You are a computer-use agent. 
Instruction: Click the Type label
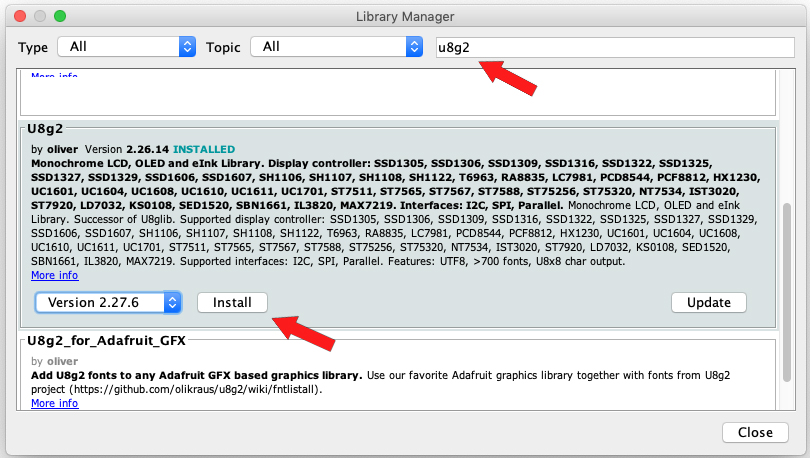point(33,48)
